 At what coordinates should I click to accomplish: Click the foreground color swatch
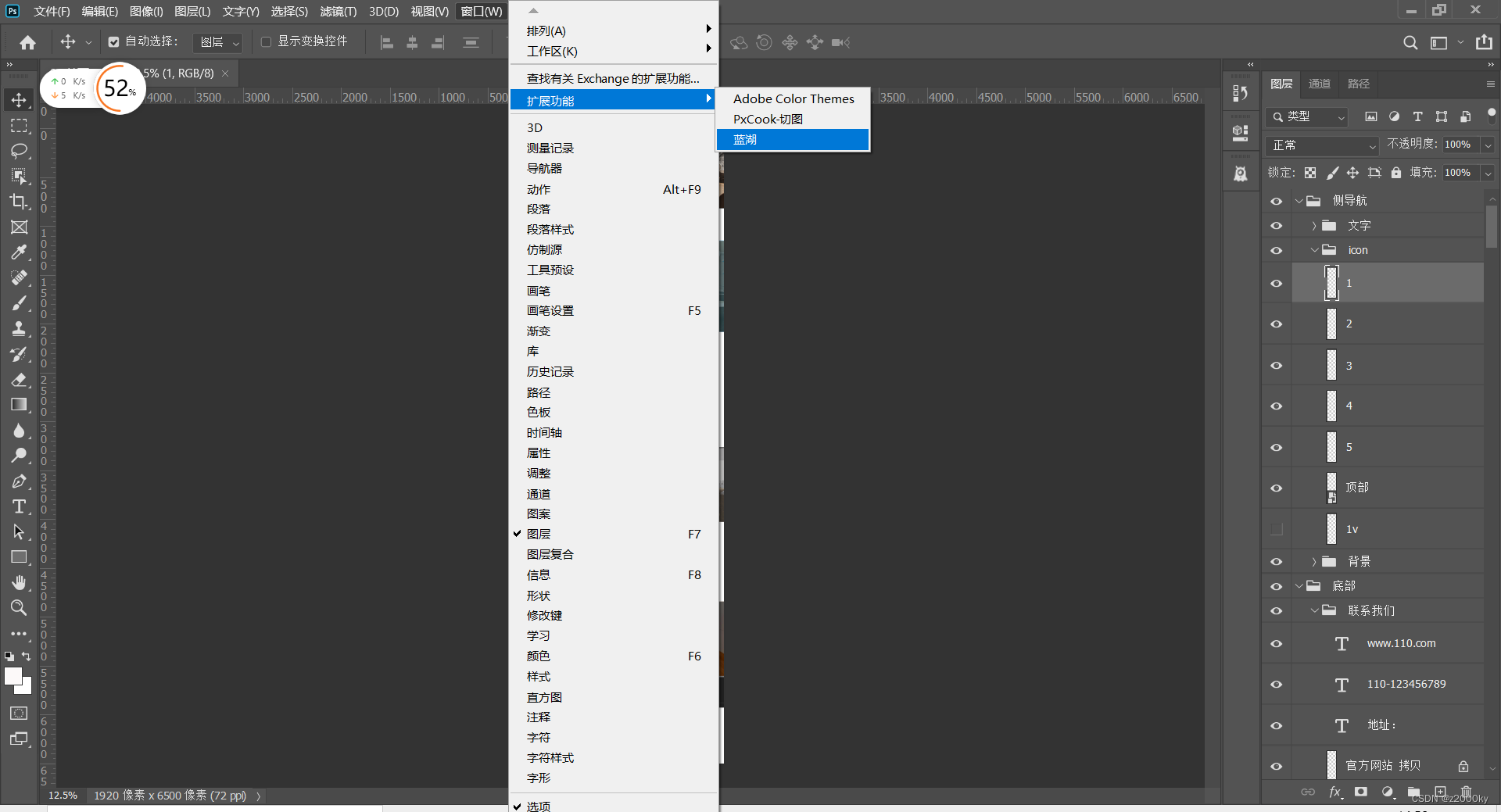[13, 676]
